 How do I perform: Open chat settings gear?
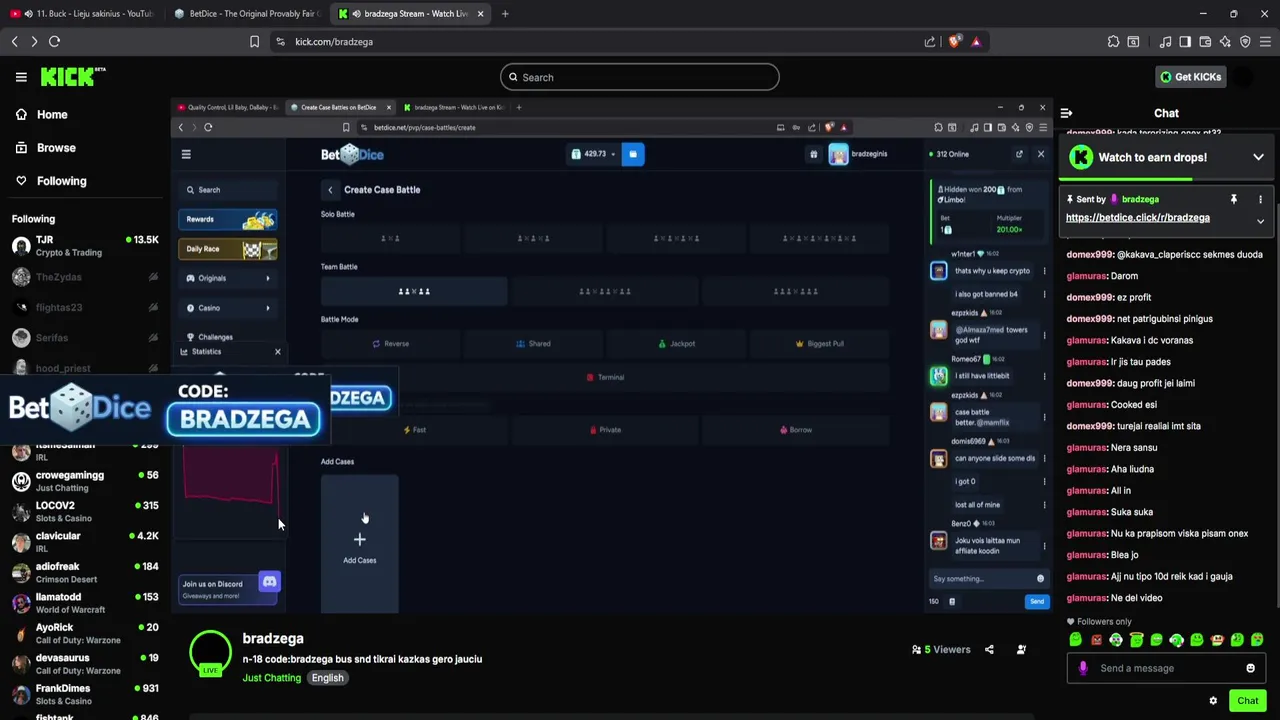click(1213, 701)
